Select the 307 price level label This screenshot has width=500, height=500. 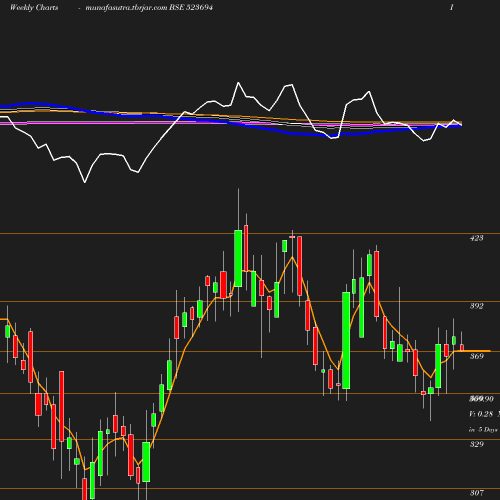477,493
